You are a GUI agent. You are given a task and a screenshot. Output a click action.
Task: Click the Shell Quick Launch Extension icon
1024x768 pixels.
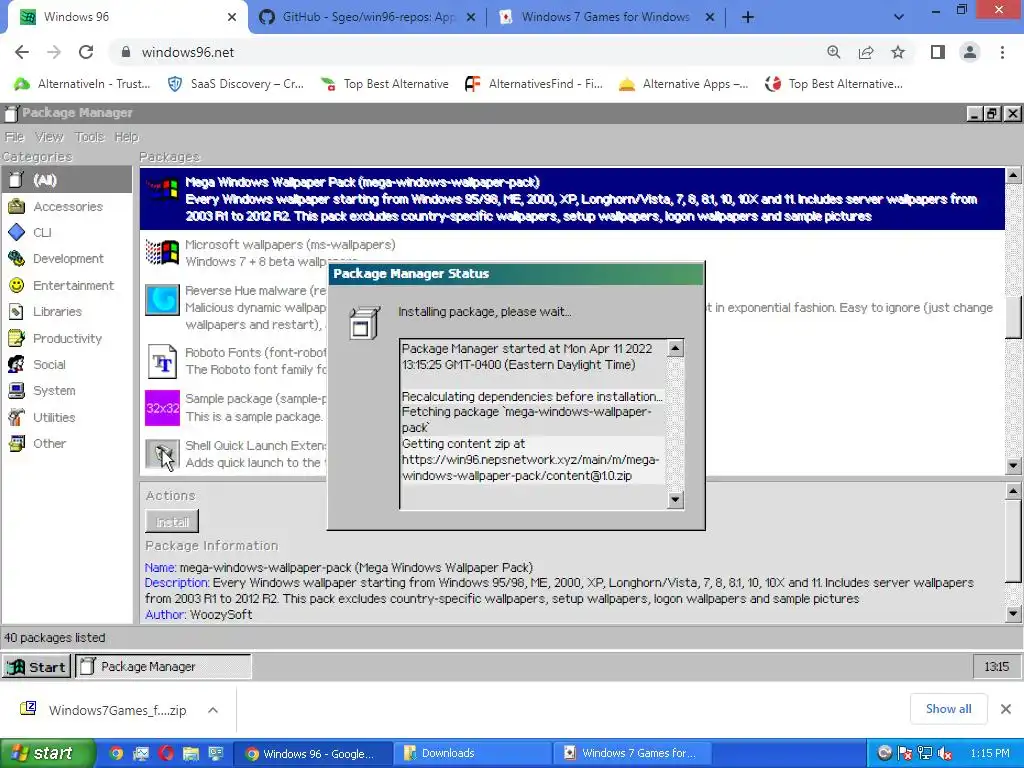(162, 454)
